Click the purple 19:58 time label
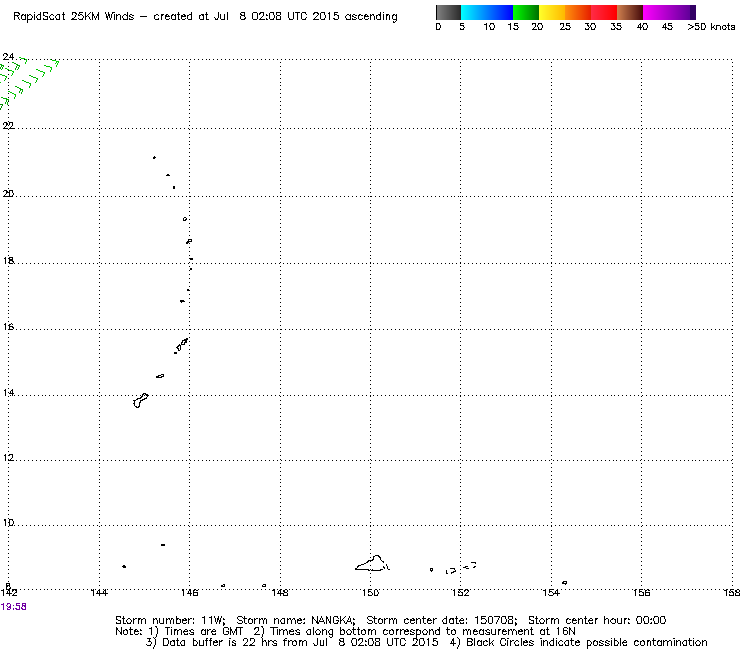Image resolution: width=740 pixels, height=650 pixels. pyautogui.click(x=14, y=607)
